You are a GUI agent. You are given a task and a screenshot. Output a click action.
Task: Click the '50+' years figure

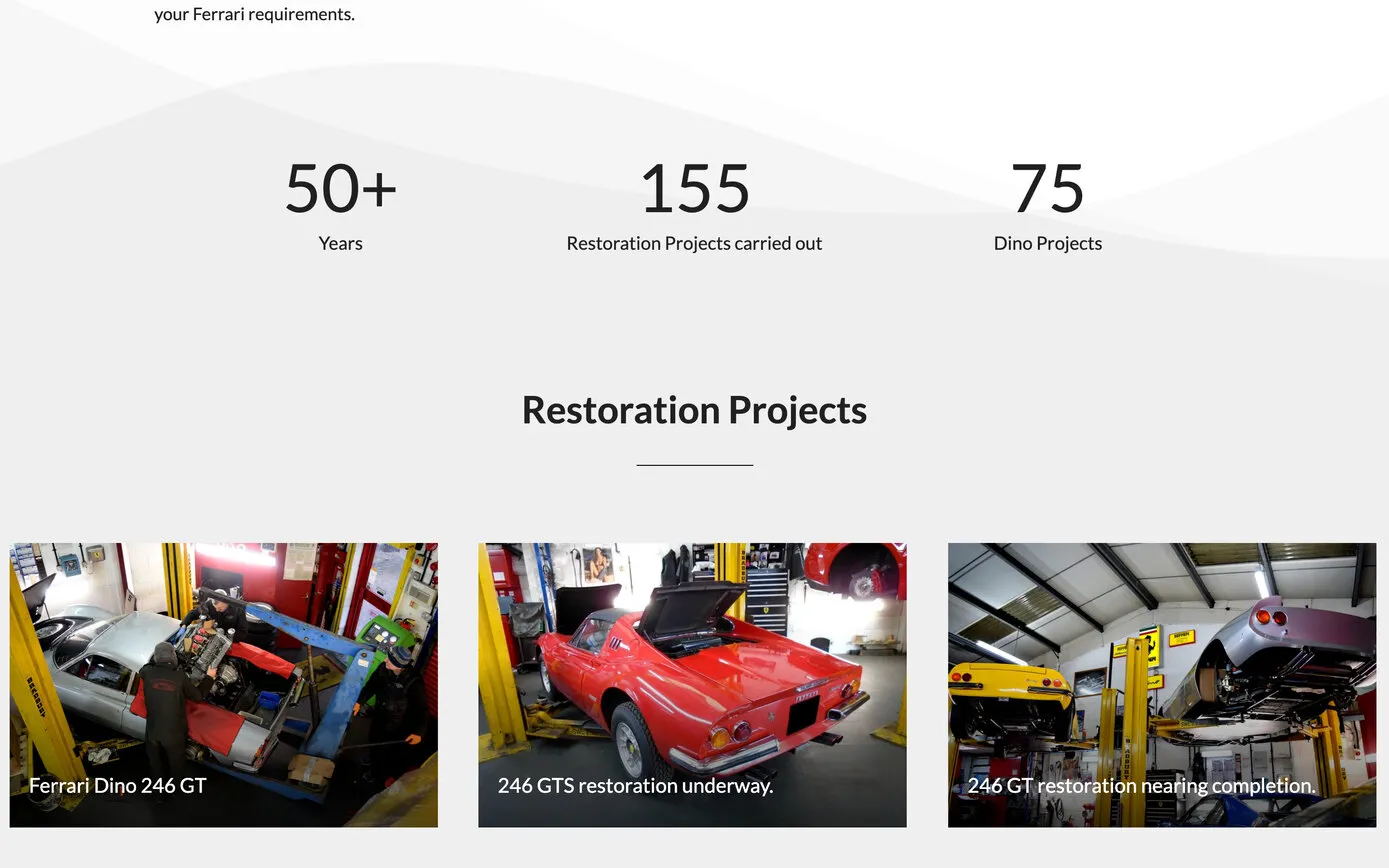[340, 188]
